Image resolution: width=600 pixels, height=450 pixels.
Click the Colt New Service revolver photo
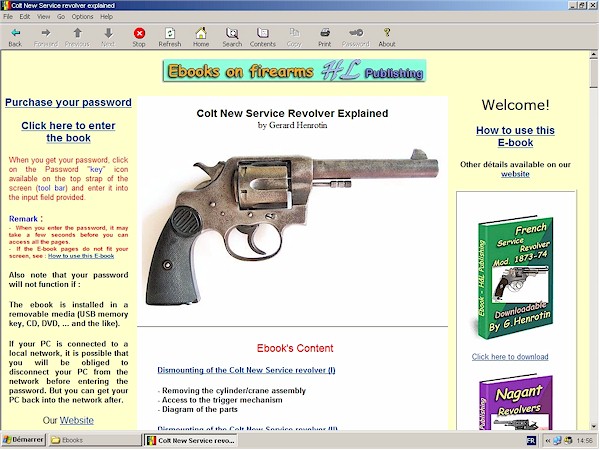(292, 227)
